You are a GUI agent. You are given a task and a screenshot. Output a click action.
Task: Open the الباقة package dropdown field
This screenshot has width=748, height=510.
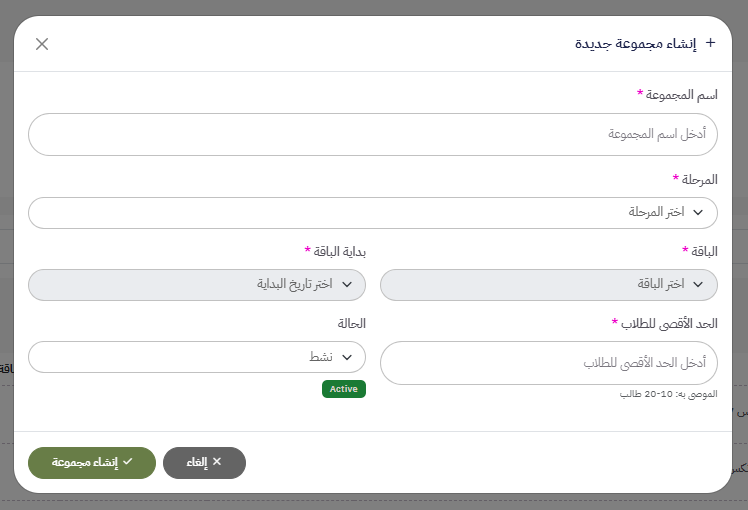point(549,285)
